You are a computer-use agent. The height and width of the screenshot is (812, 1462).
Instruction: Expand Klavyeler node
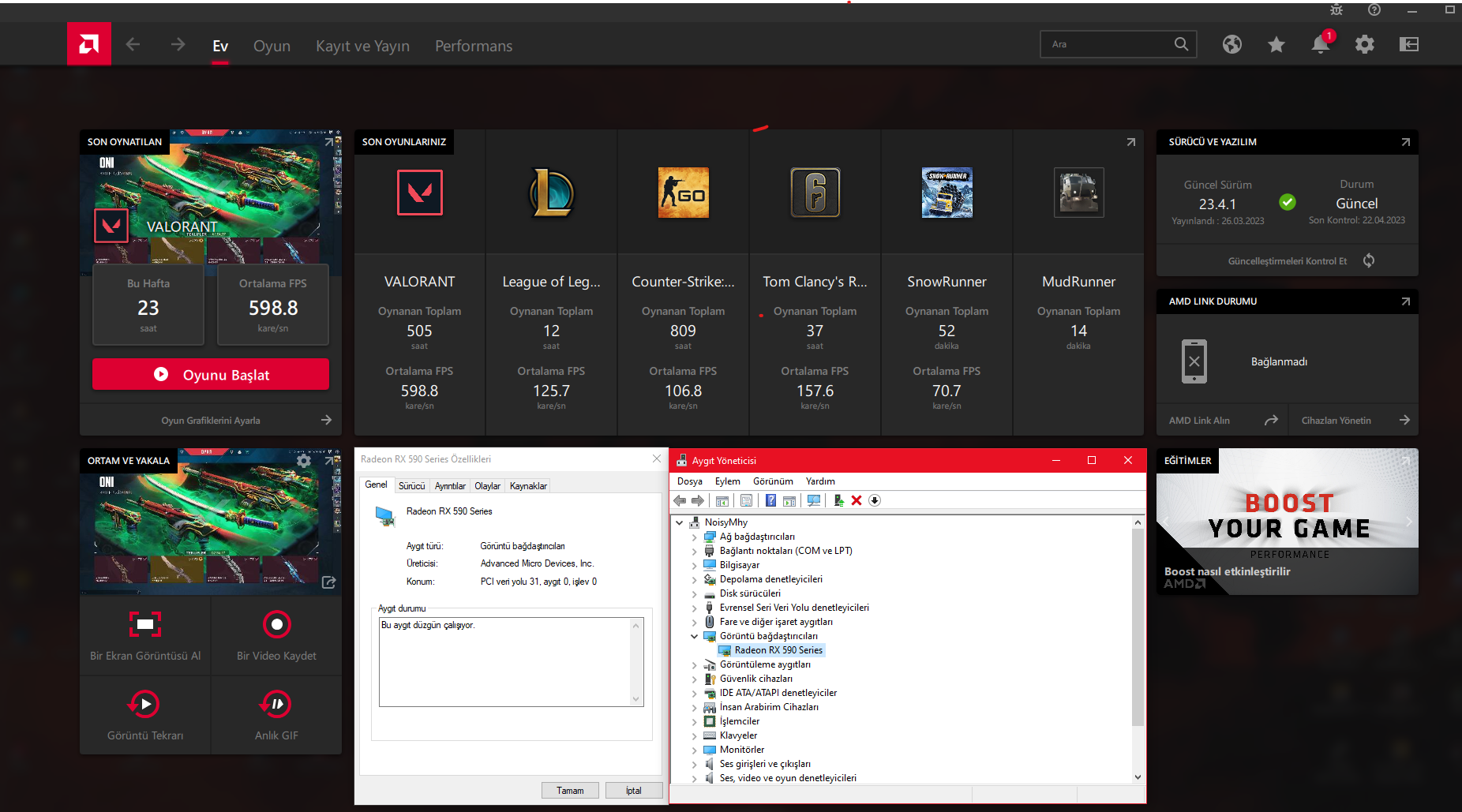click(x=694, y=735)
